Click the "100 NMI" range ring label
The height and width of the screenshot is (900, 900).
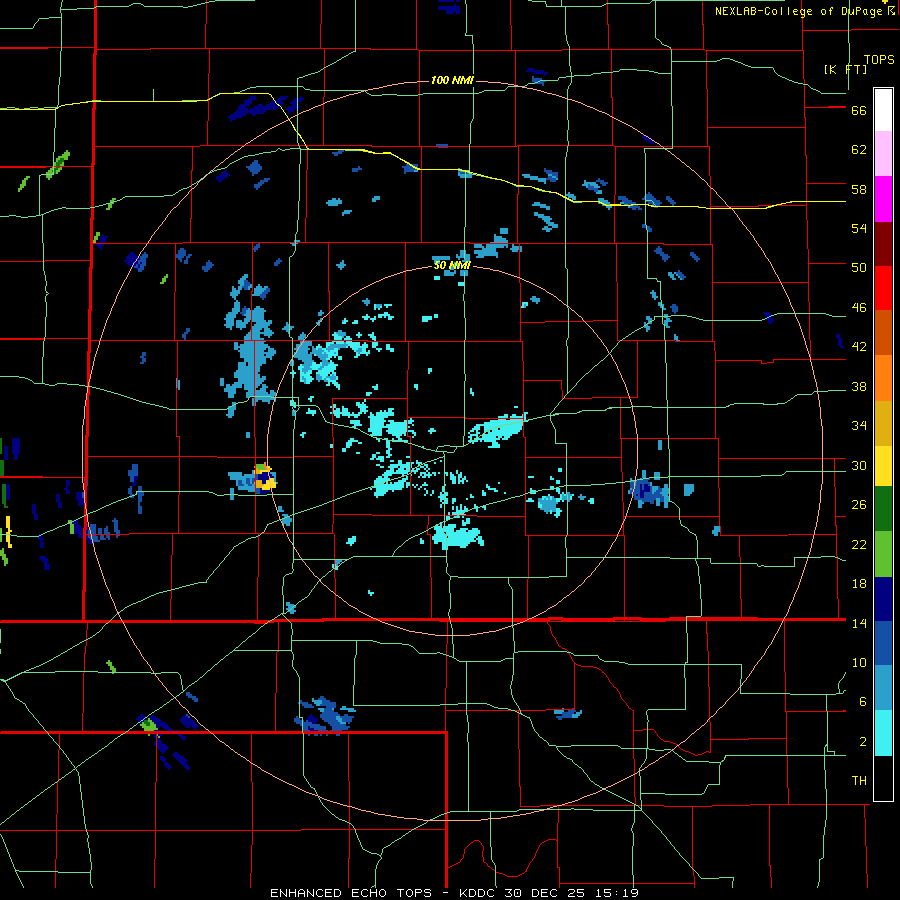click(452, 80)
